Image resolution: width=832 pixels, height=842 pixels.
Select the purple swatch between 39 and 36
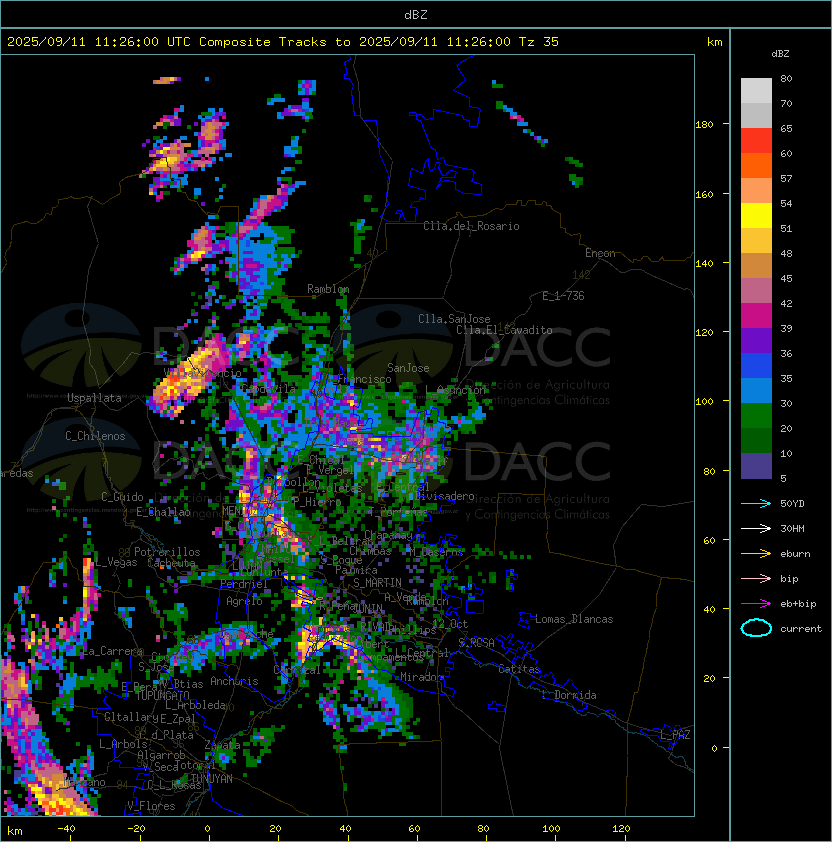756,341
